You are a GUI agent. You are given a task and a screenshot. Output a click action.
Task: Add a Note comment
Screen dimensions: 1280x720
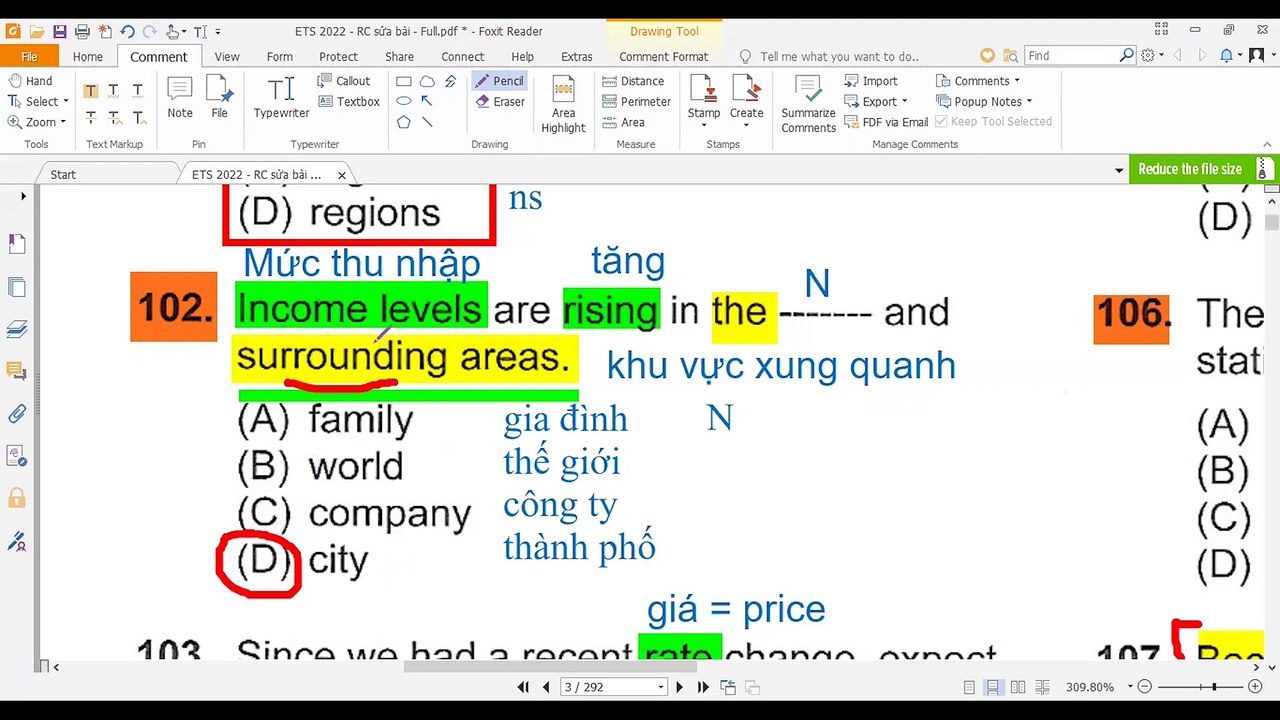click(x=180, y=98)
